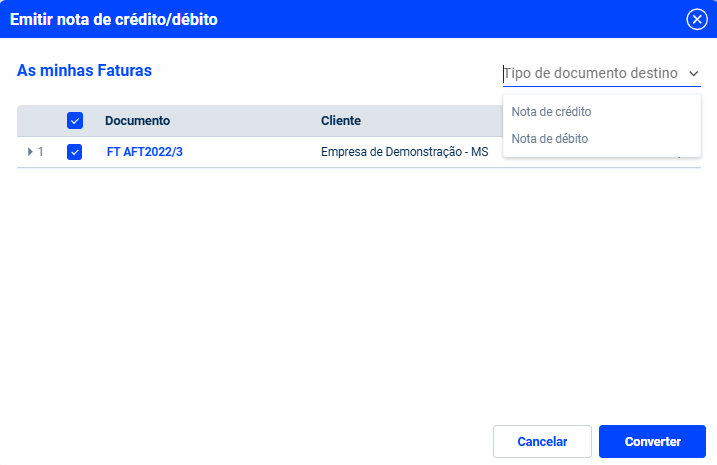Sort by the Cliente column header
This screenshot has height=465, width=717.
click(341, 121)
